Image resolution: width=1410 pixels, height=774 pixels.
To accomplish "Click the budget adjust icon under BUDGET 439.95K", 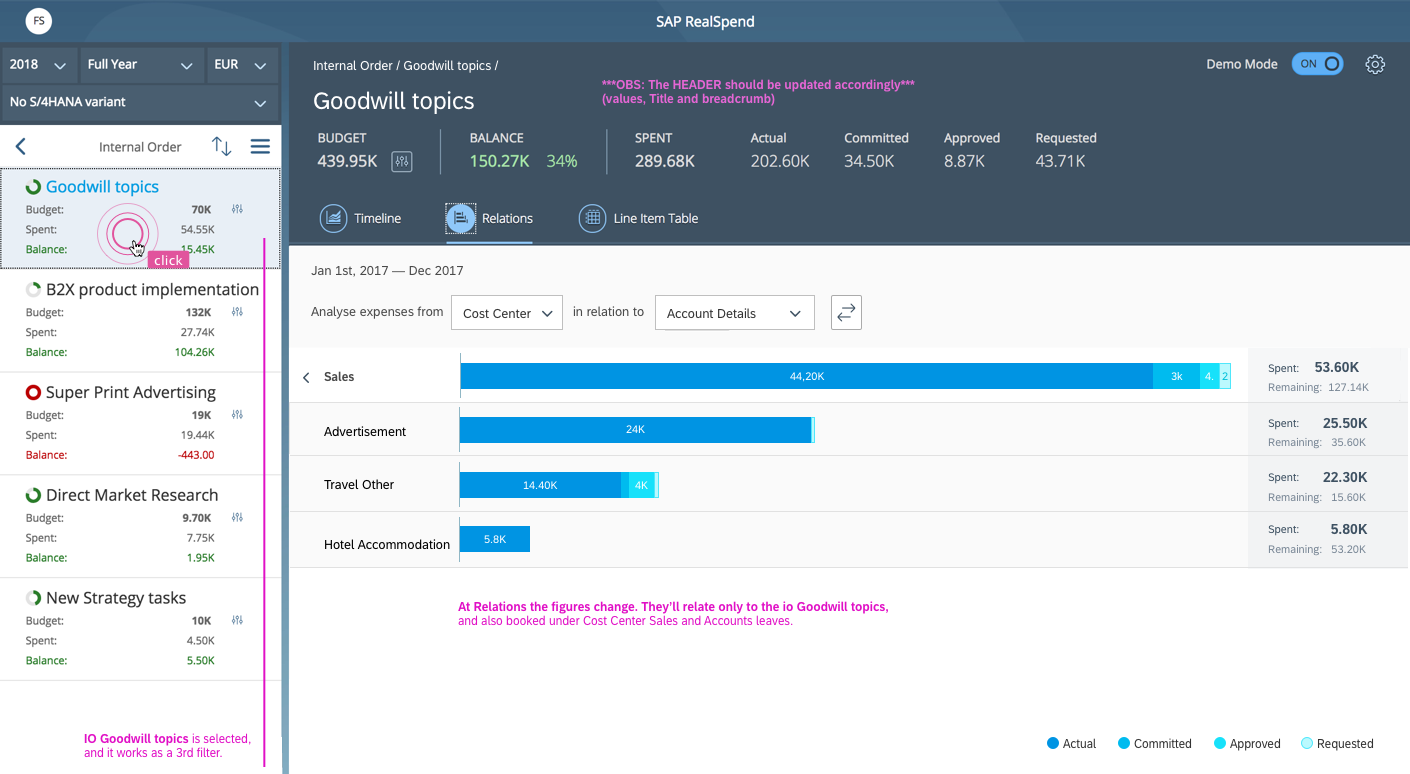I will [402, 161].
